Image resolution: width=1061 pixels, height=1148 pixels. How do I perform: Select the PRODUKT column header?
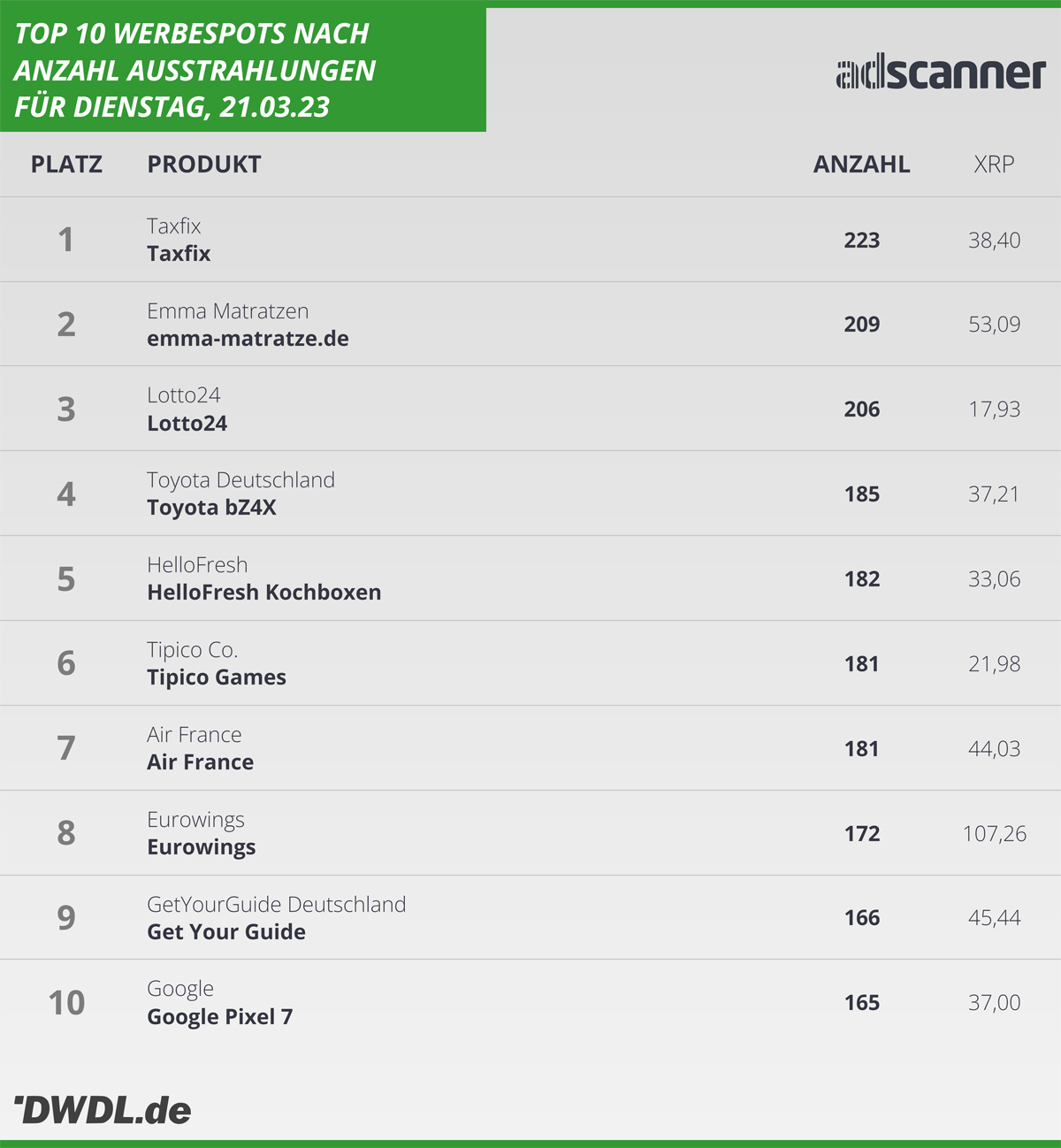204,165
